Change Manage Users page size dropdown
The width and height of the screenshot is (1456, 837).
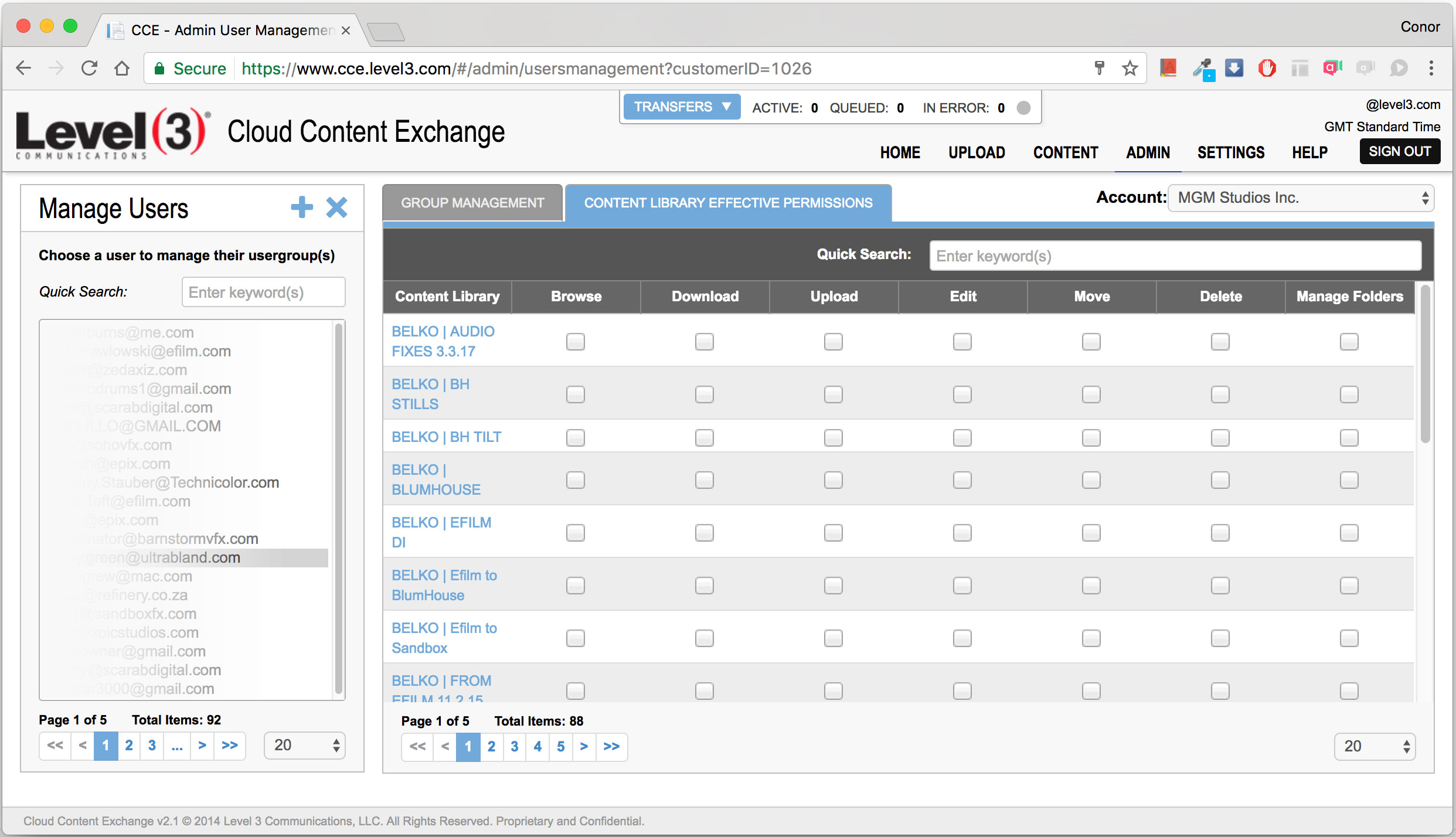[305, 746]
